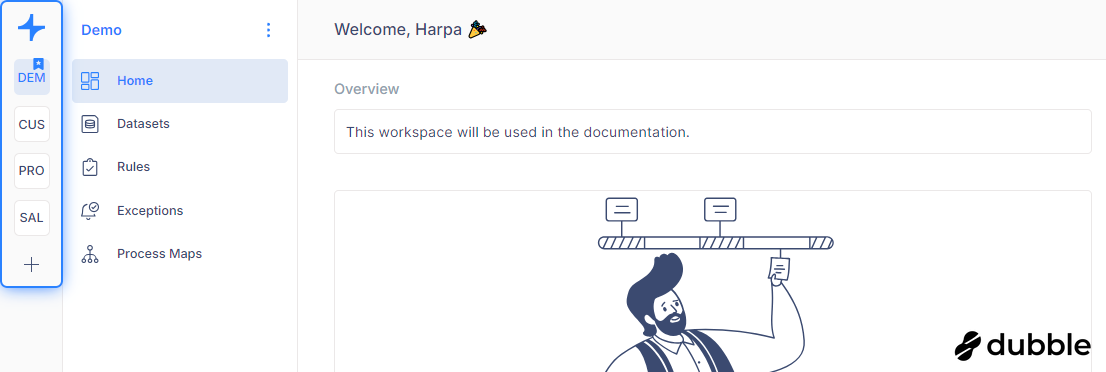Click the Demo workspace title

pos(102,30)
